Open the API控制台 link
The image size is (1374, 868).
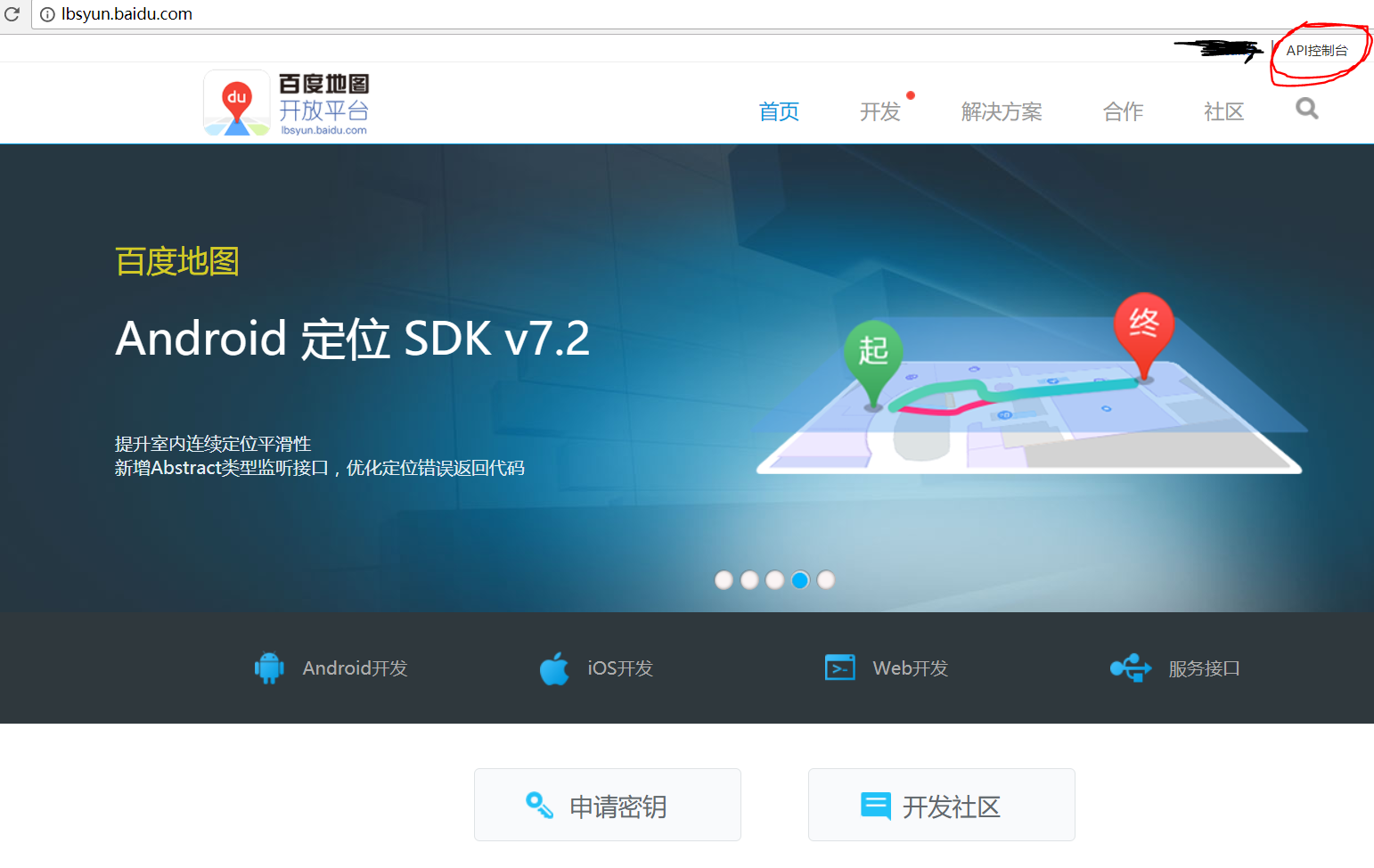tap(1317, 51)
